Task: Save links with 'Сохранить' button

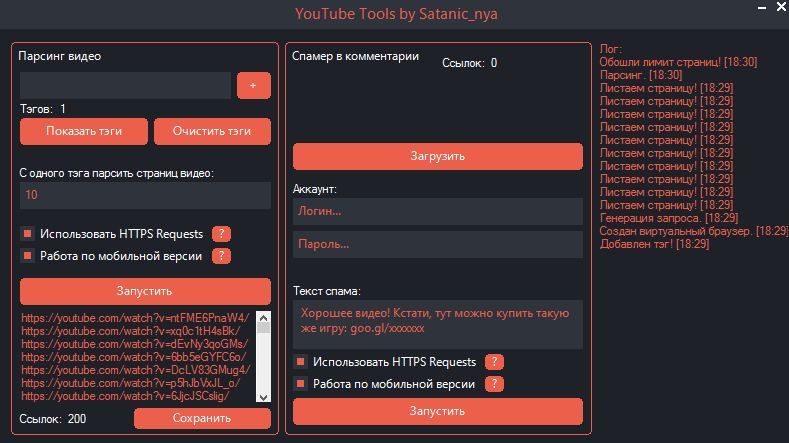Action: click(x=202, y=418)
